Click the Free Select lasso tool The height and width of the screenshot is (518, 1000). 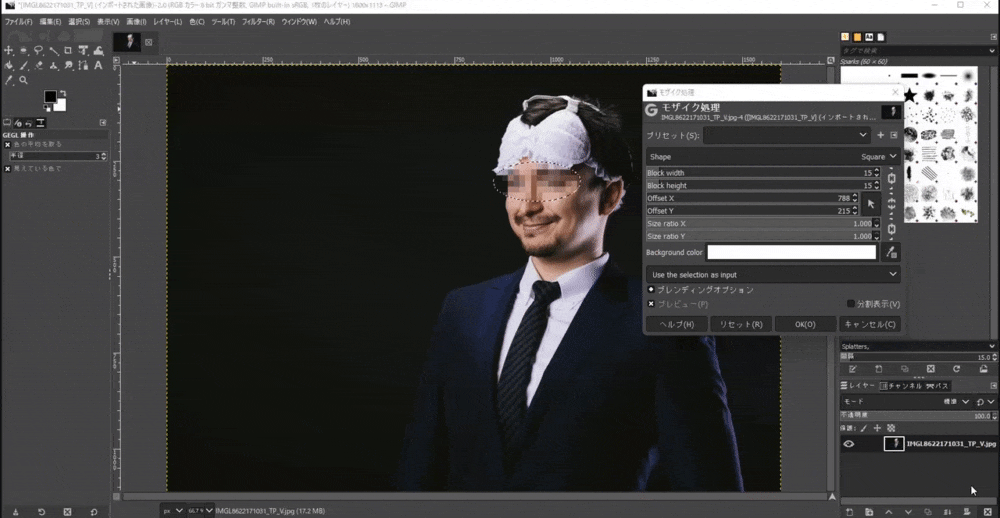click(38, 51)
